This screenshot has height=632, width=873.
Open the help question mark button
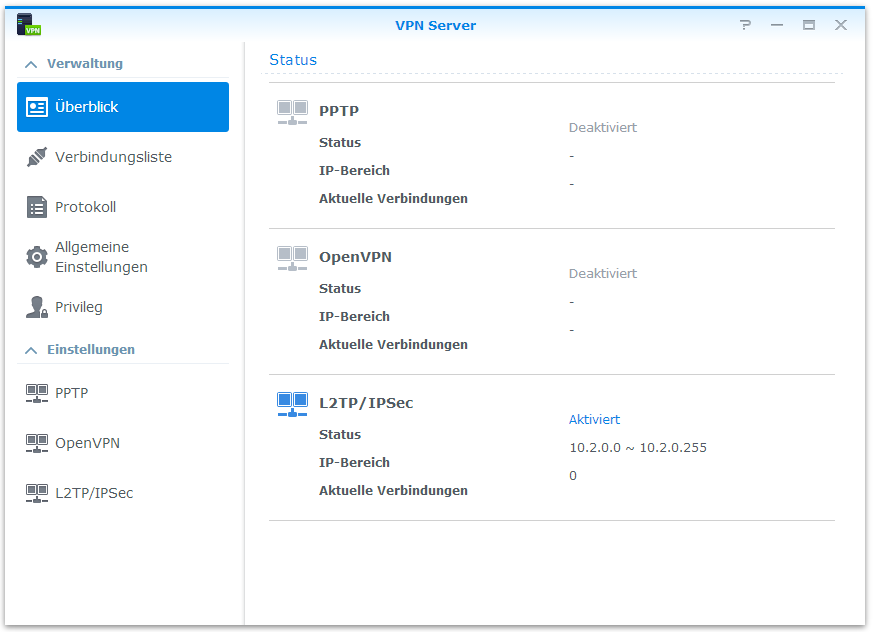click(745, 25)
